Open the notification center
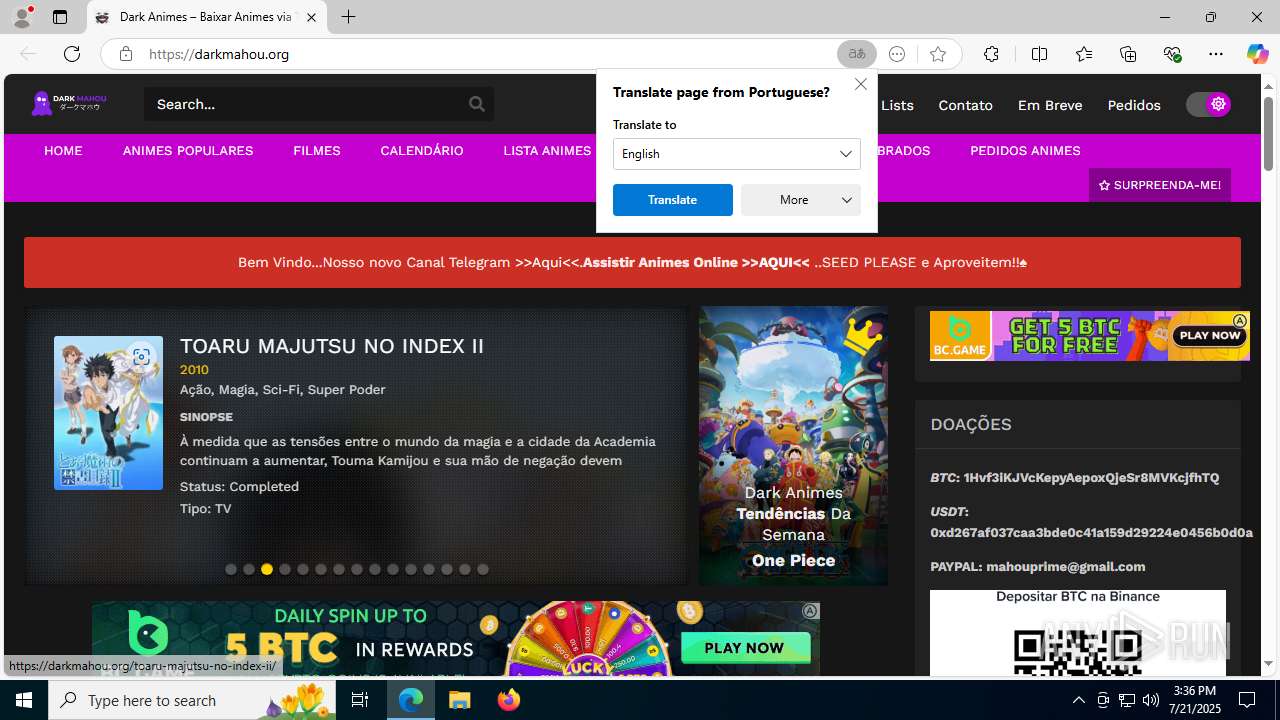The width and height of the screenshot is (1280, 720). 1248,700
